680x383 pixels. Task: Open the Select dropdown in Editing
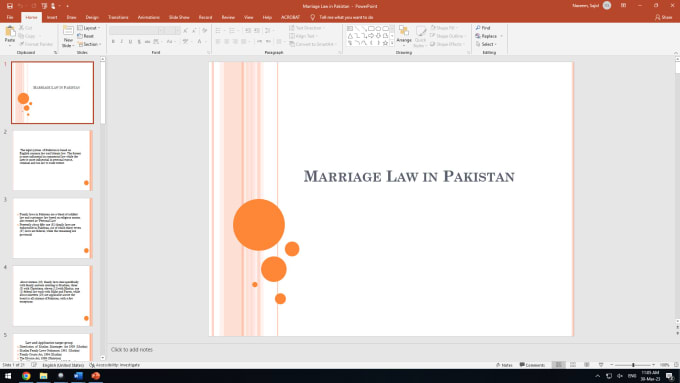[486, 44]
